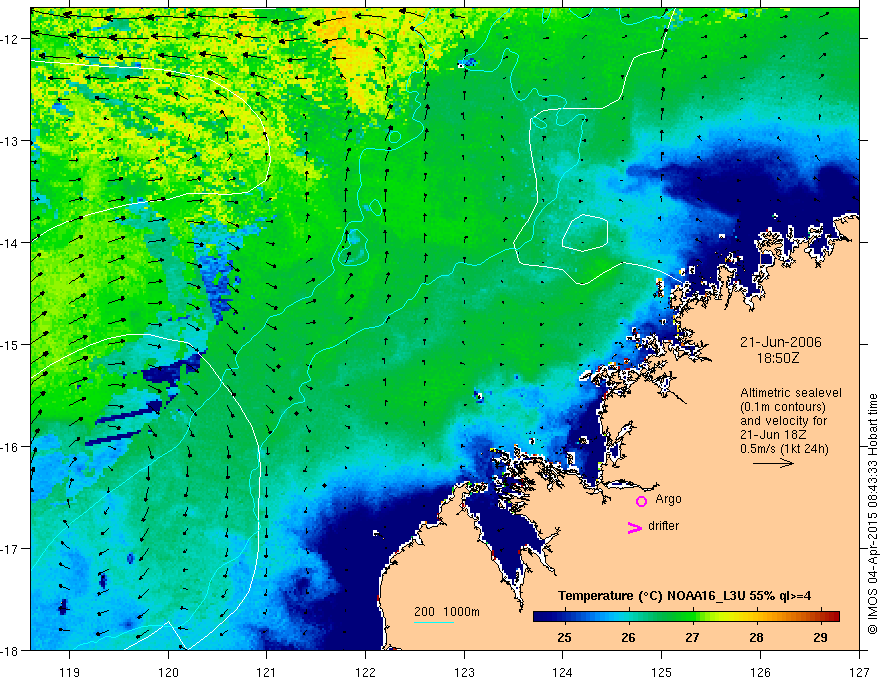The height and width of the screenshot is (680, 880).
Task: Click the '21-Jun 18Z' legend line
Action: [772, 435]
